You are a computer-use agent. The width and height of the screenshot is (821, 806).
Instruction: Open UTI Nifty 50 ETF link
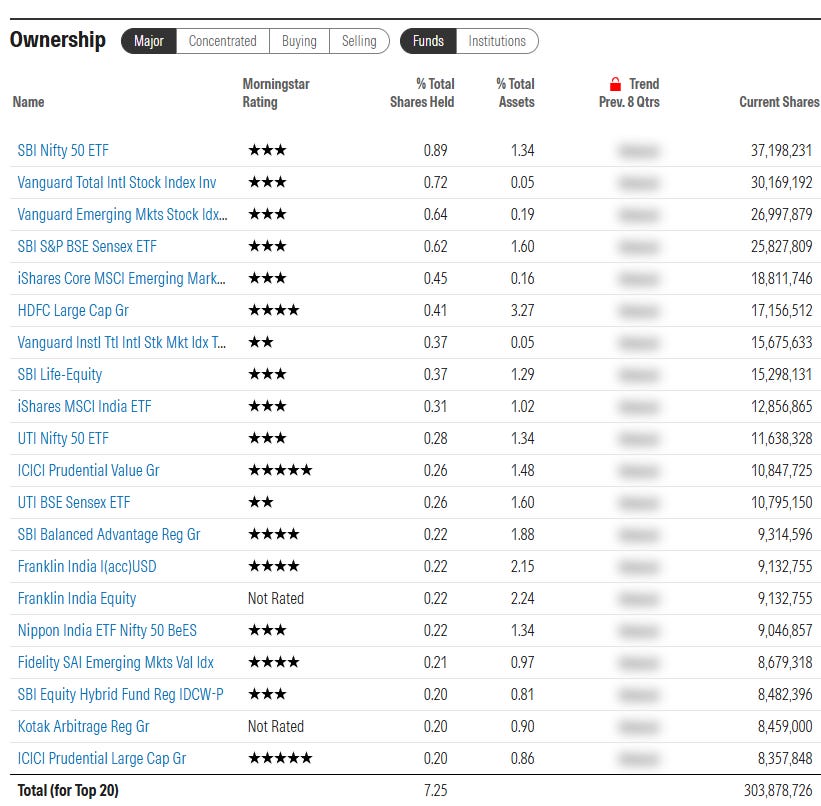pyautogui.click(x=63, y=438)
